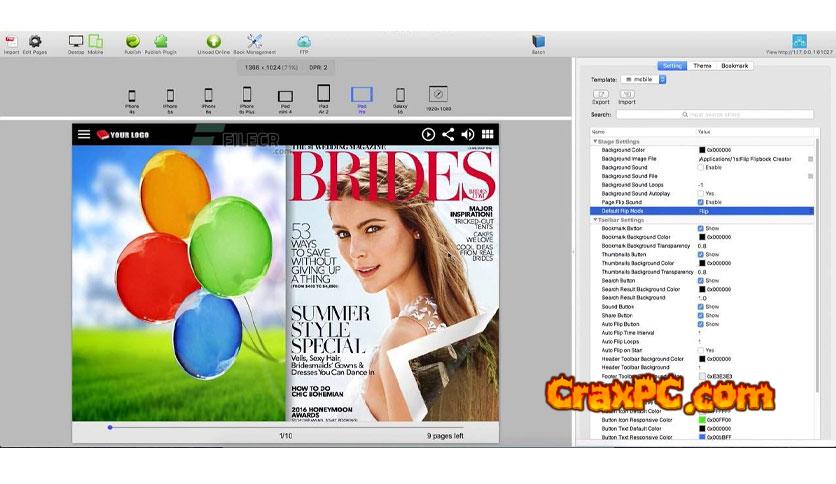Switch to the Theme tab
Image resolution: width=836 pixels, height=484 pixels.
click(703, 66)
